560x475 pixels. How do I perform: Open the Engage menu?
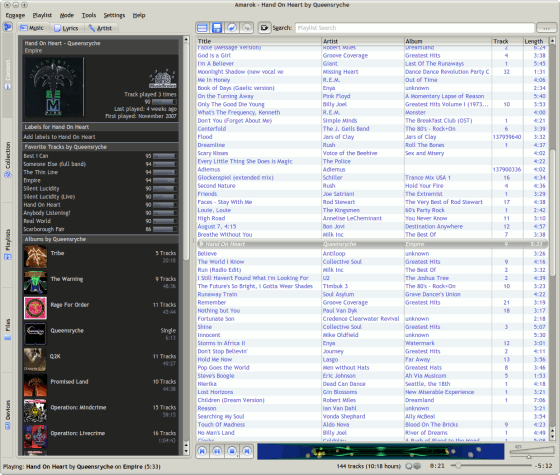[x=15, y=15]
